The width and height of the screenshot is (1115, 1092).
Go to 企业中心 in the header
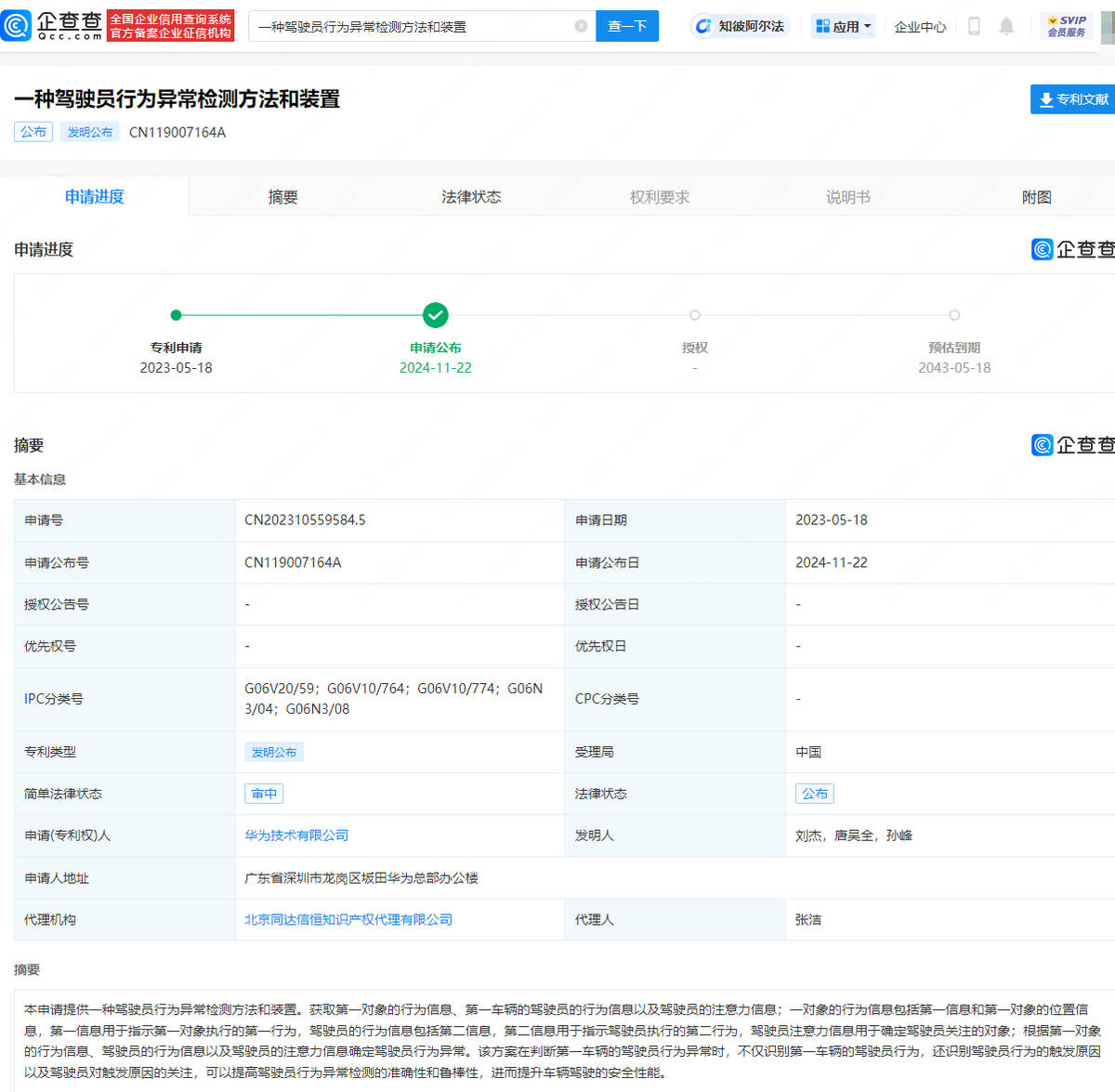920,26
